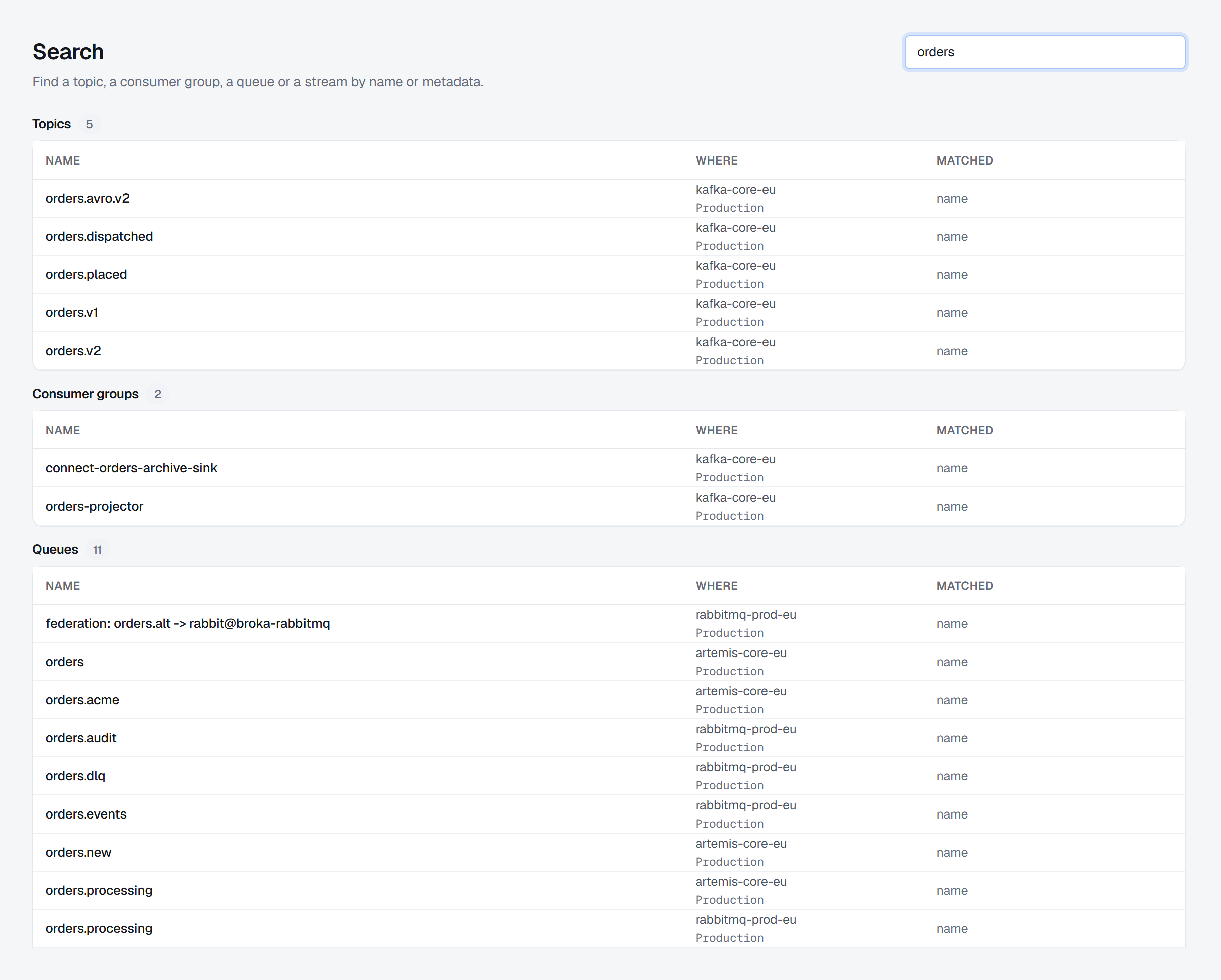Select the orders.events queue
Viewport: 1221px width, 980px height.
coord(609,814)
